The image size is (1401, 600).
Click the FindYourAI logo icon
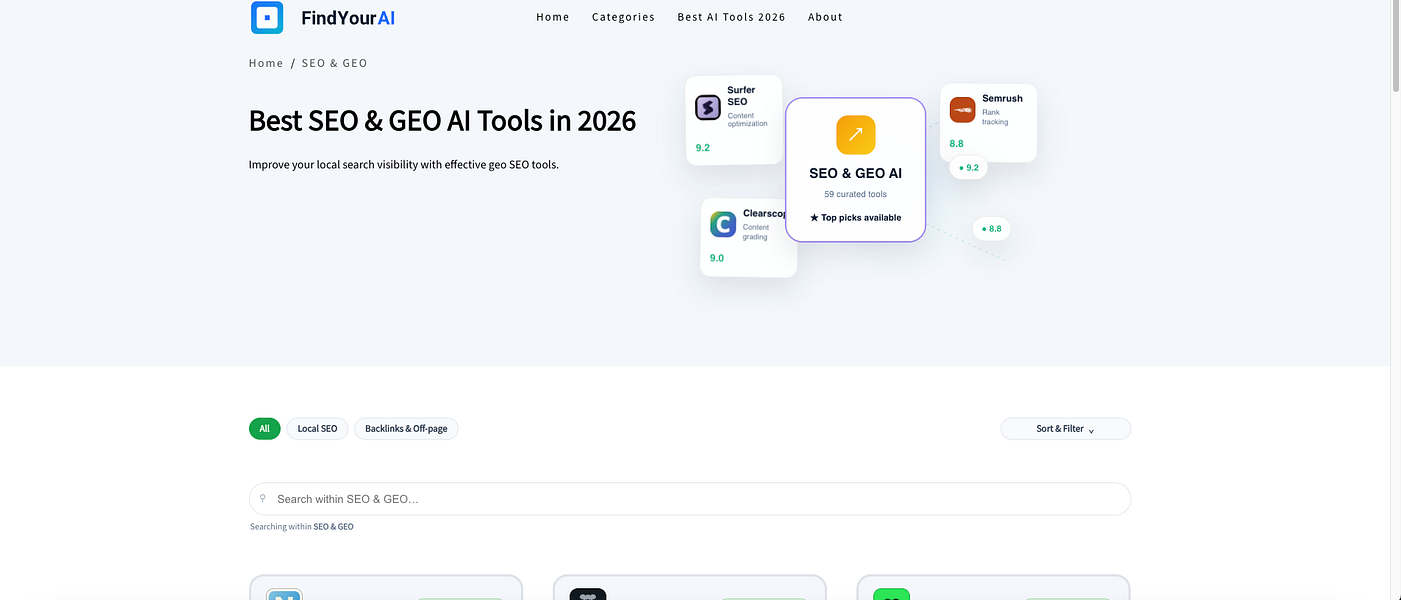point(267,17)
